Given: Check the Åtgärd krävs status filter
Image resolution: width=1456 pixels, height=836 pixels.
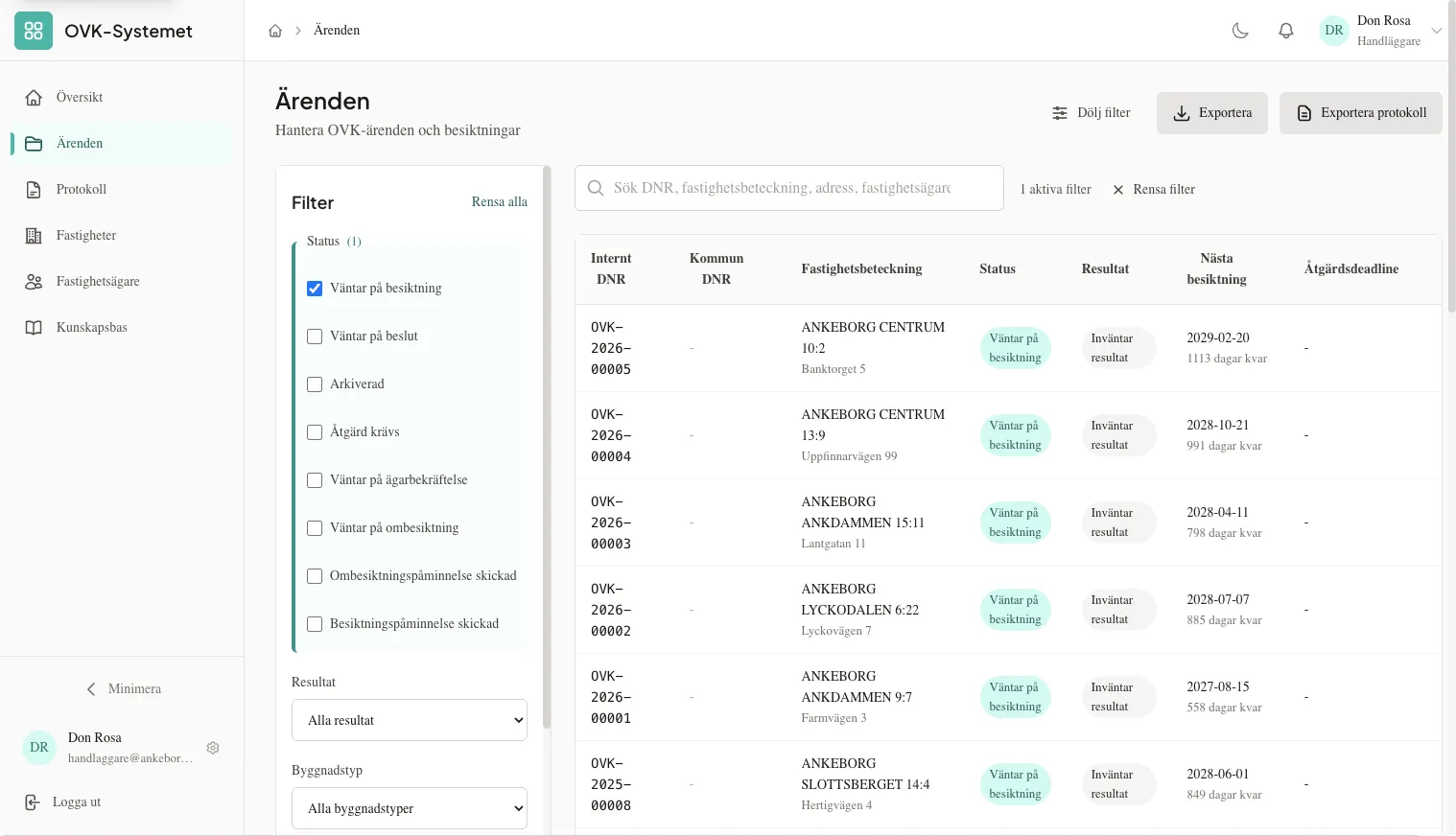Looking at the screenshot, I should click(x=315, y=432).
